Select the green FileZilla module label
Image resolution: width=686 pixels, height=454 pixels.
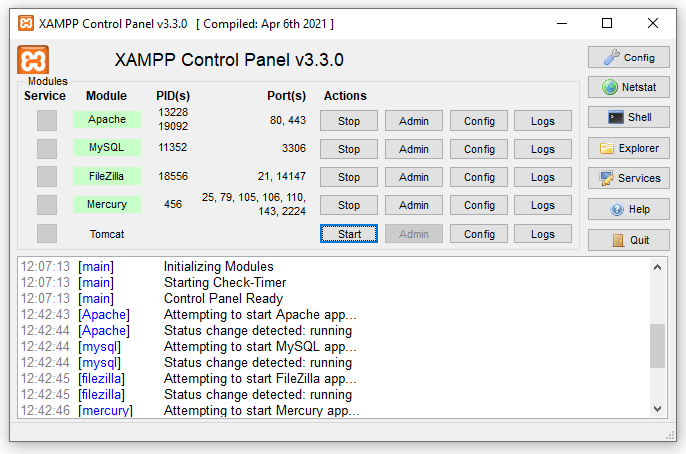point(107,176)
